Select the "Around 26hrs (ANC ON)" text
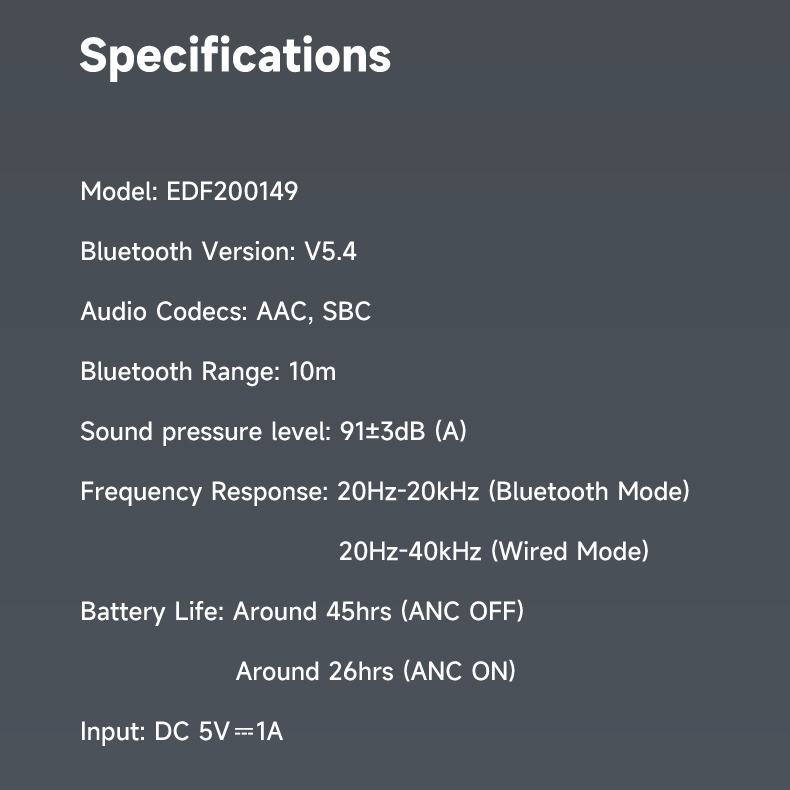This screenshot has width=790, height=790. [376, 671]
